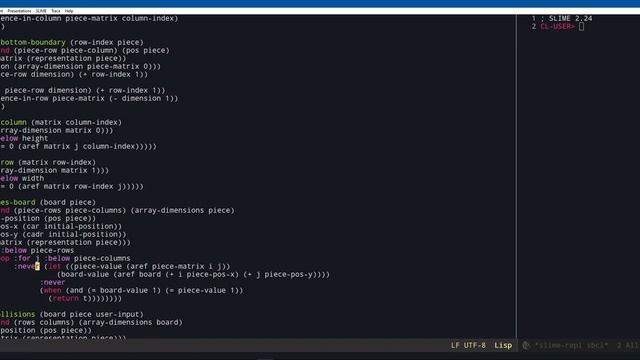This screenshot has height=360, width=640.
Task: Click the REPL input cursor after CL-USER>
Action: 581,27
